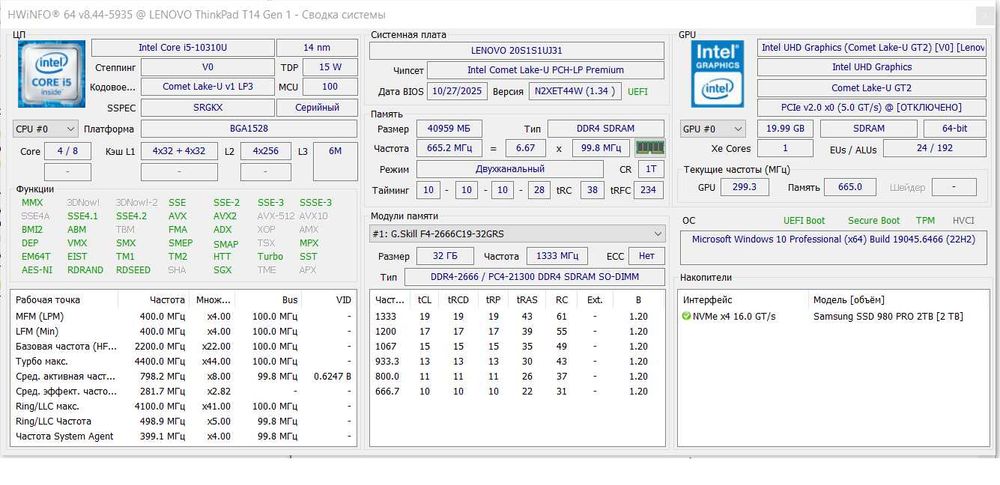Click the Comet Lake-U GT2 GPU codename field

(872, 88)
